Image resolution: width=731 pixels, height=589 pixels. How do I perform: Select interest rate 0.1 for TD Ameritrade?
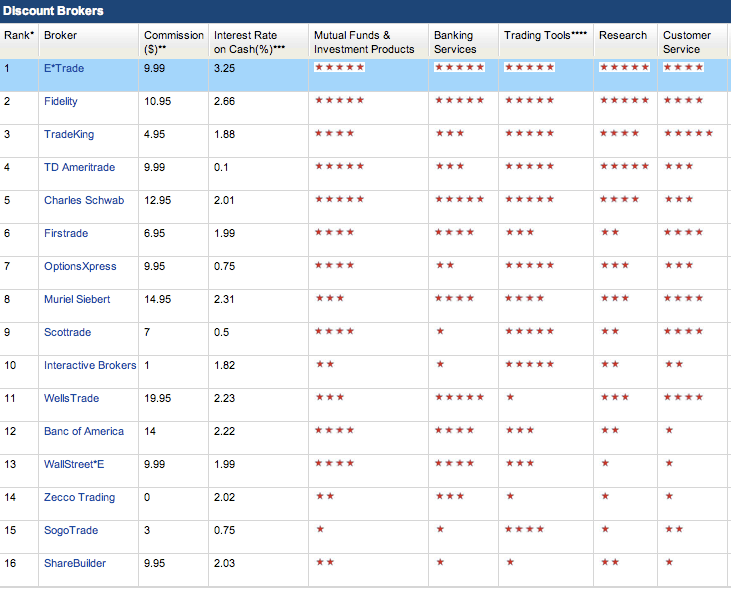(x=221, y=167)
